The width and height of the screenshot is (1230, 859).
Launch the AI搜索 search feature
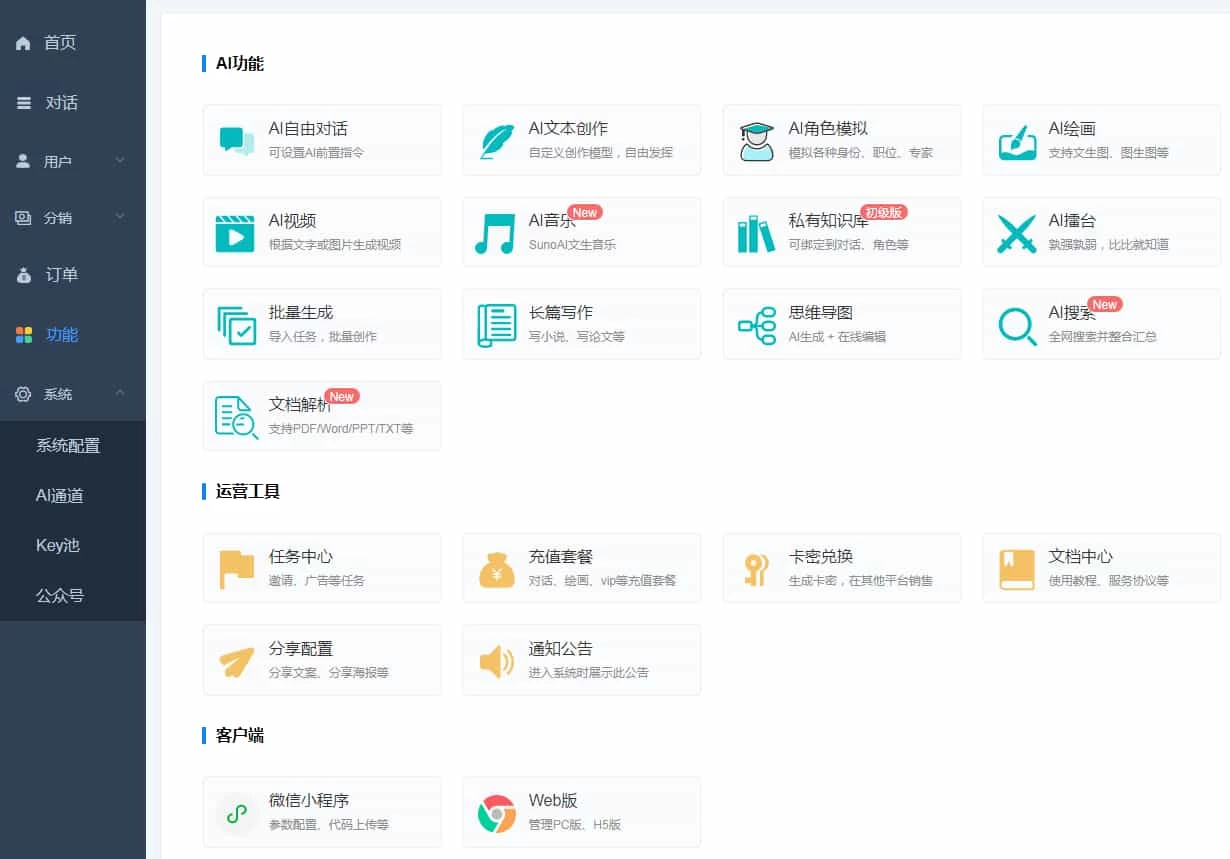coord(1101,323)
